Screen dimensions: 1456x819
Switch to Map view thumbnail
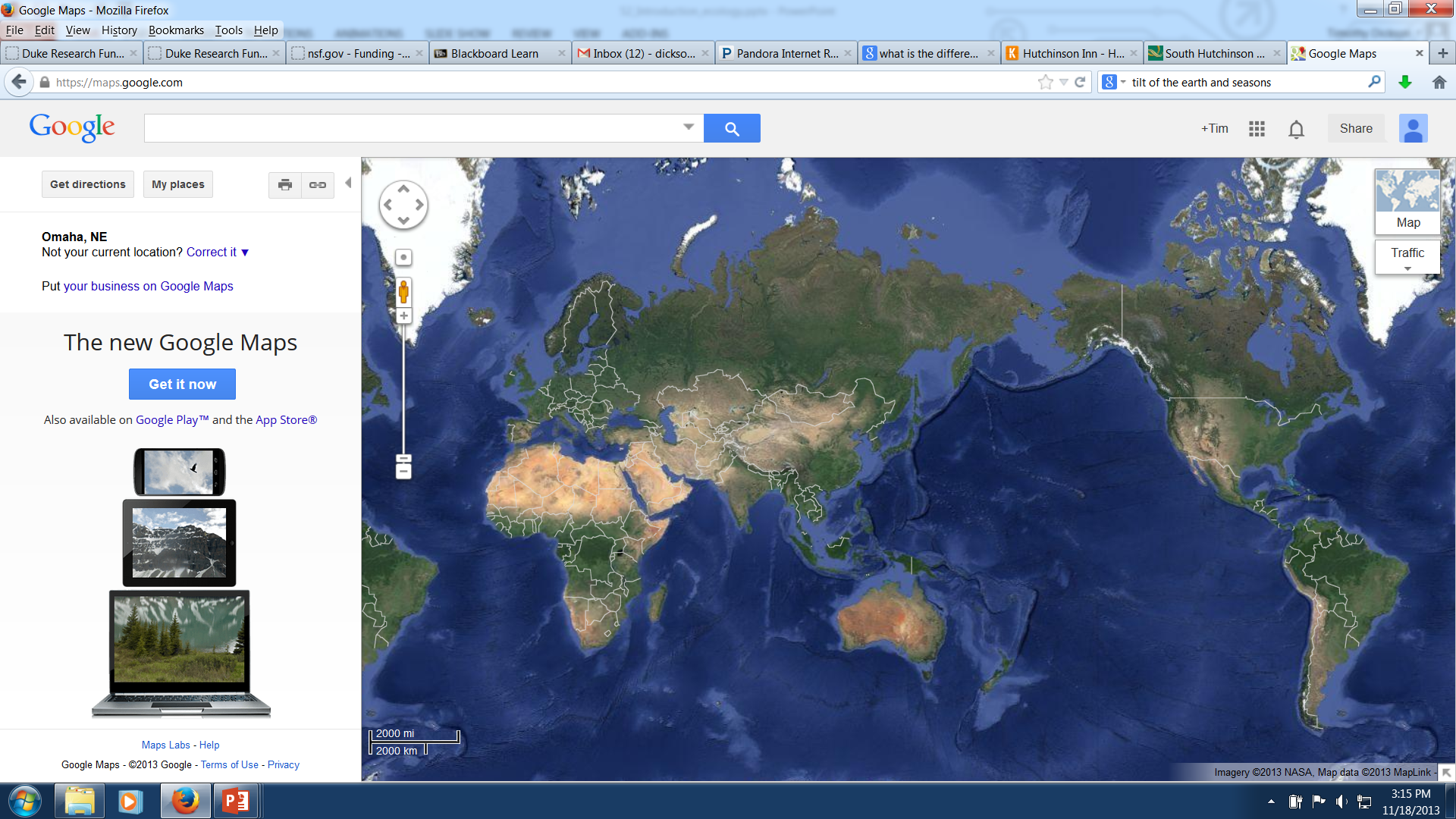point(1407,201)
